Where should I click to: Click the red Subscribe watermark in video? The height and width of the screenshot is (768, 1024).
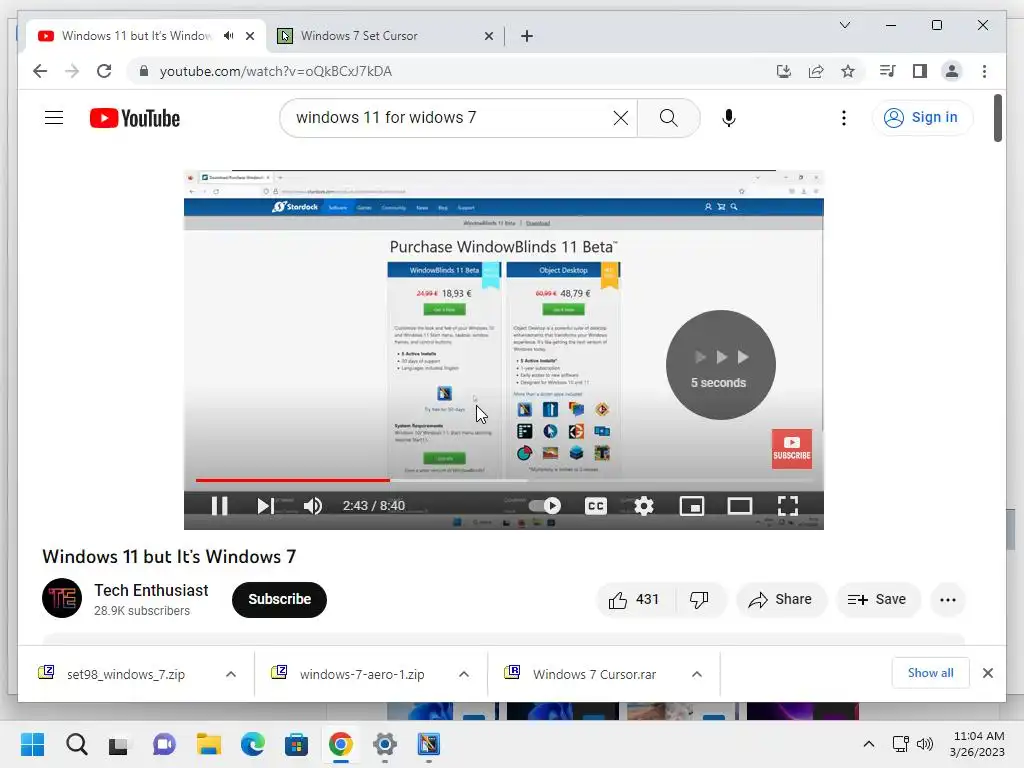pos(792,449)
